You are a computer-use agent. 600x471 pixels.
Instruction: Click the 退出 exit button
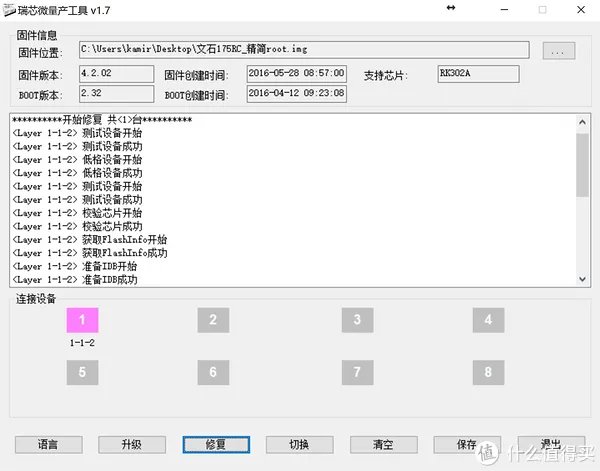[551, 445]
